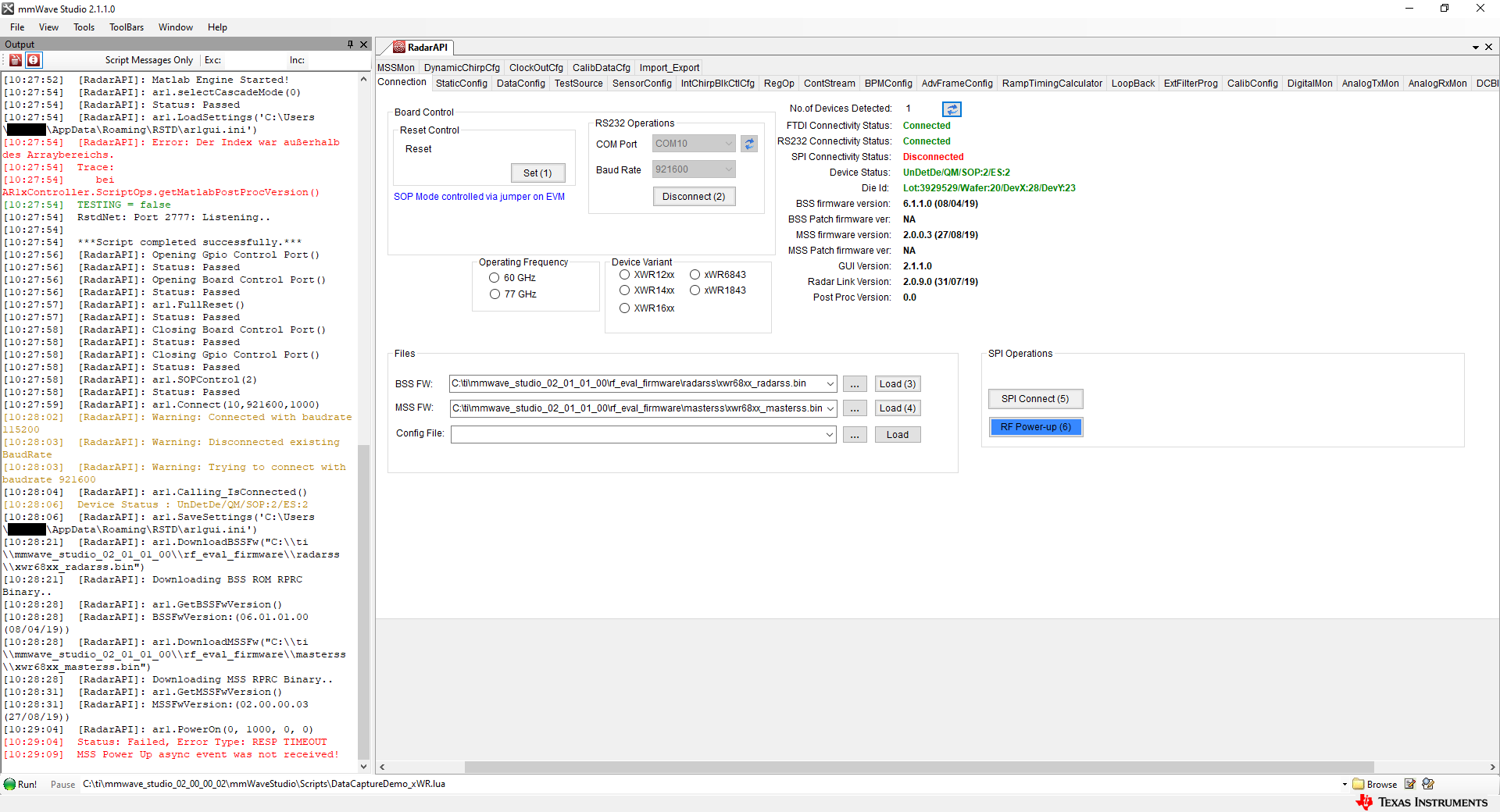Screen dimensions: 1500x812
Task: Open the CalibDataCfg tab
Action: pyautogui.click(x=601, y=68)
